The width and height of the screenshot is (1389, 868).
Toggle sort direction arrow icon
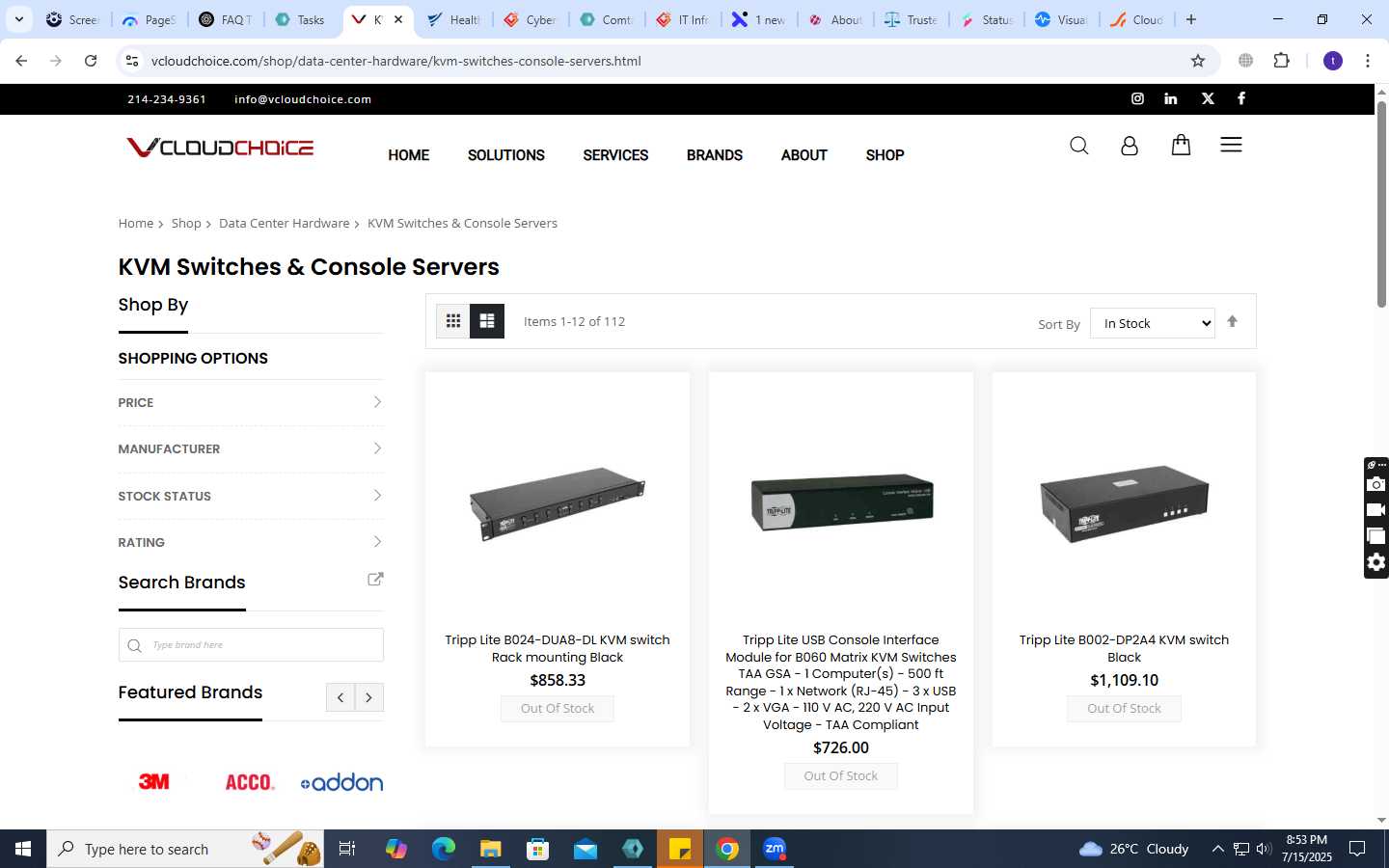[1232, 322]
